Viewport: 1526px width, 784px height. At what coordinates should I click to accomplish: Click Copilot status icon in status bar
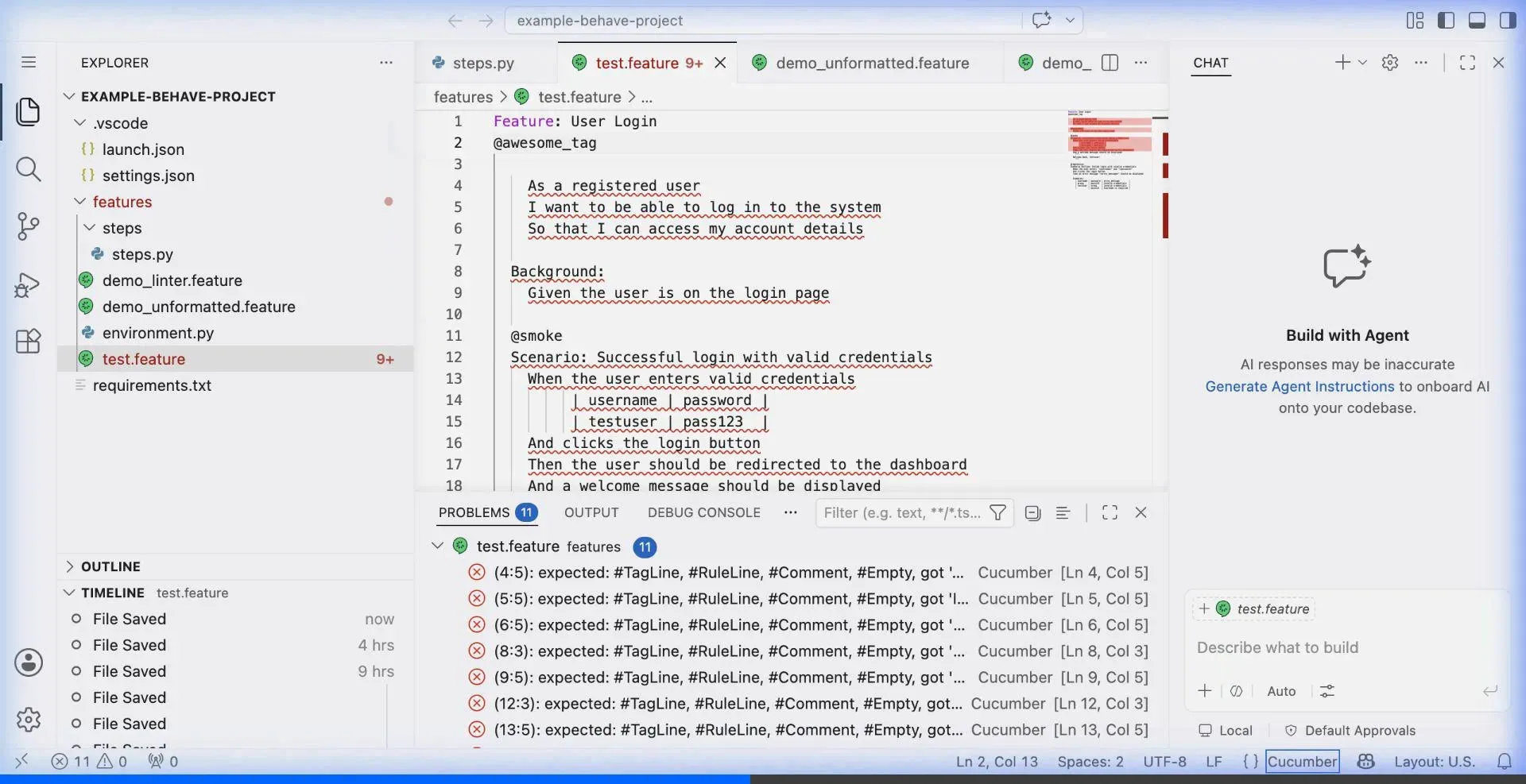(1365, 762)
